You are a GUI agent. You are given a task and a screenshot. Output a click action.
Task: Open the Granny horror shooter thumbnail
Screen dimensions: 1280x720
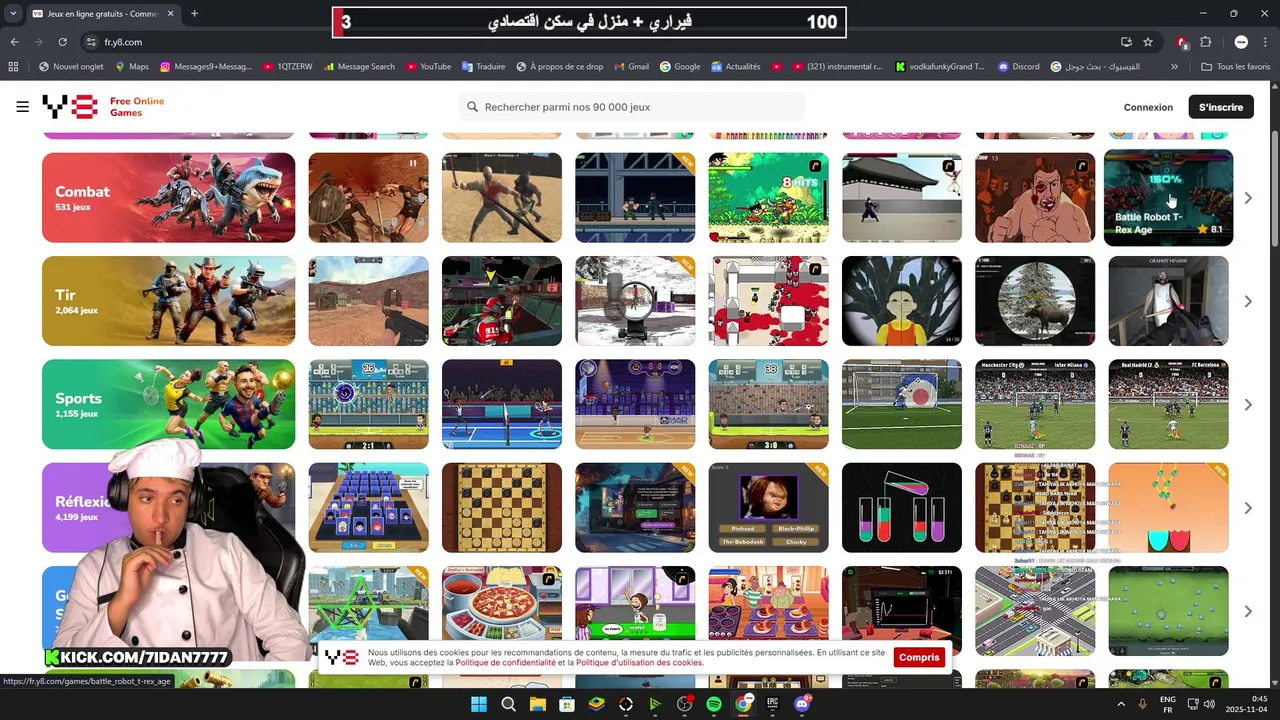click(x=1168, y=301)
